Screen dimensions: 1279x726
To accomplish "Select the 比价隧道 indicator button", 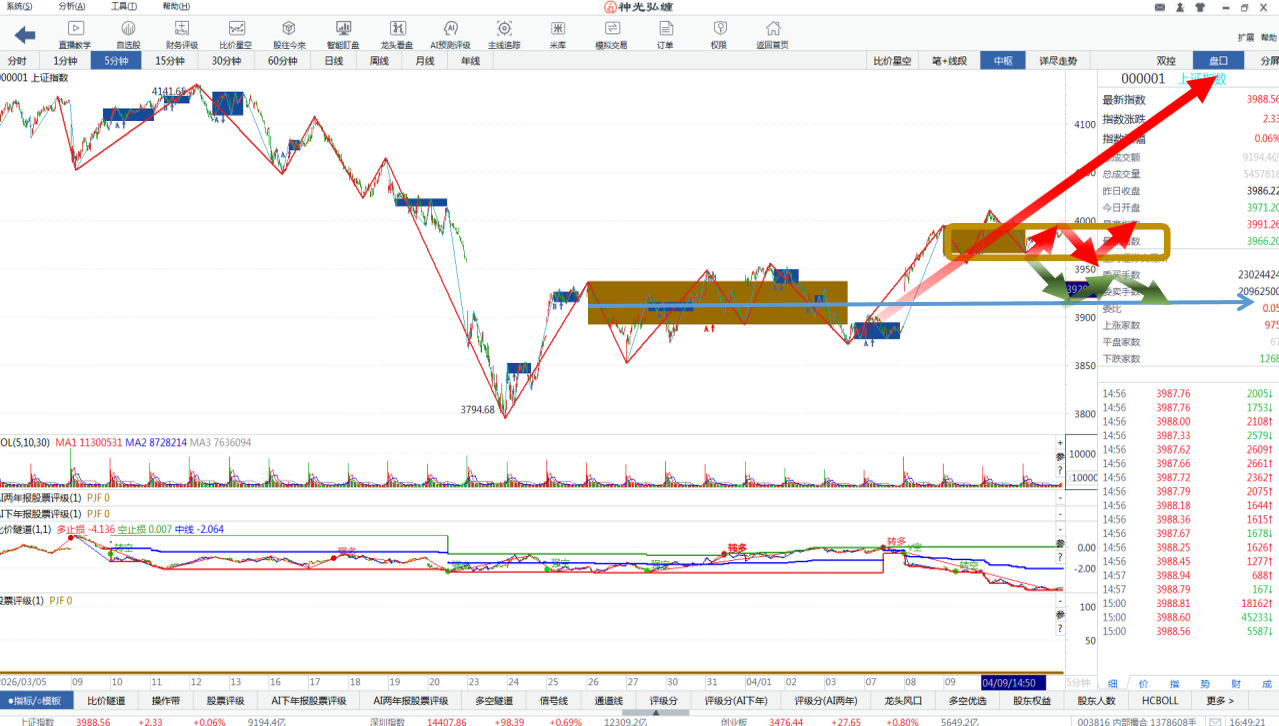I will click(106, 701).
